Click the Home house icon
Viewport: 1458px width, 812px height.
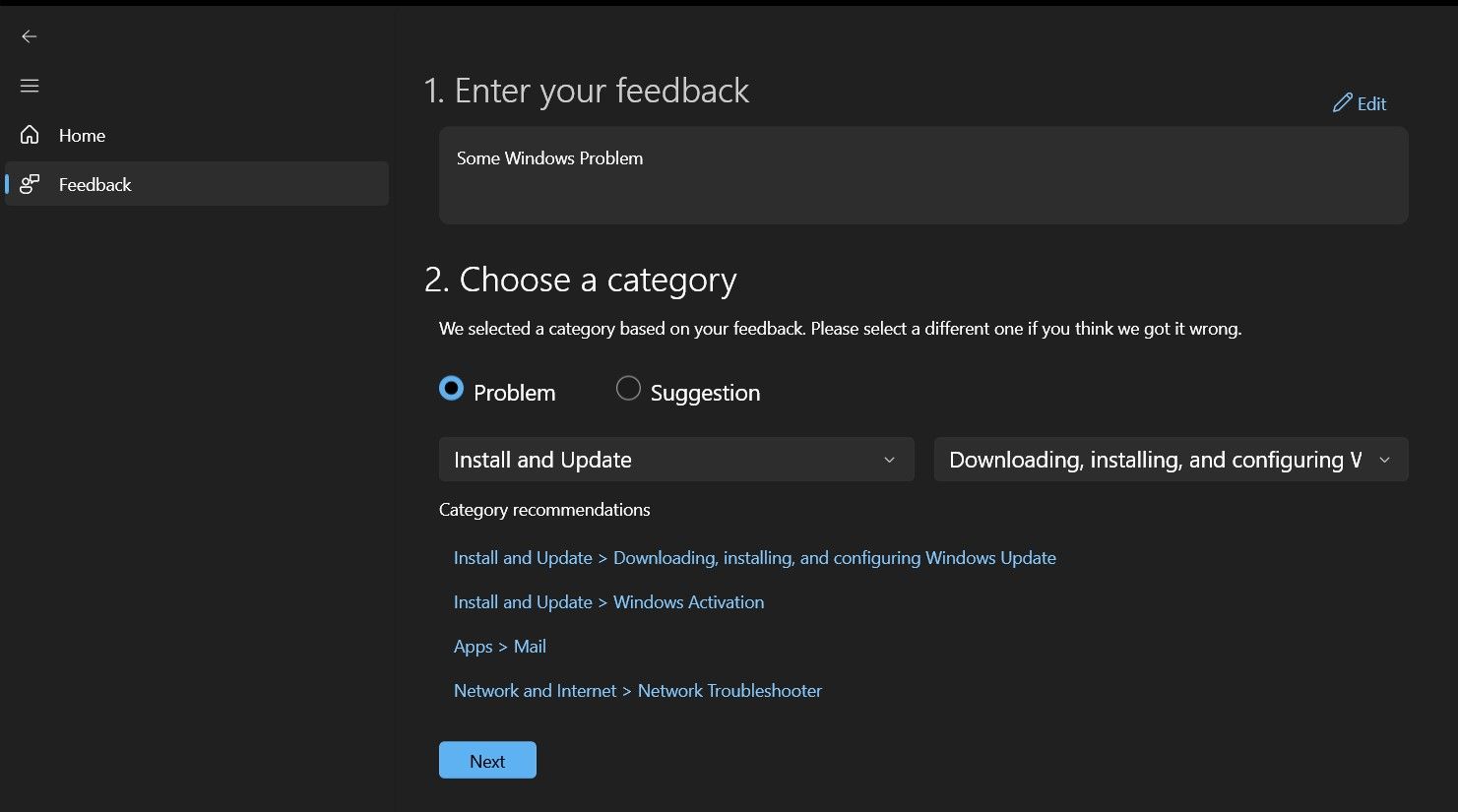pos(30,135)
